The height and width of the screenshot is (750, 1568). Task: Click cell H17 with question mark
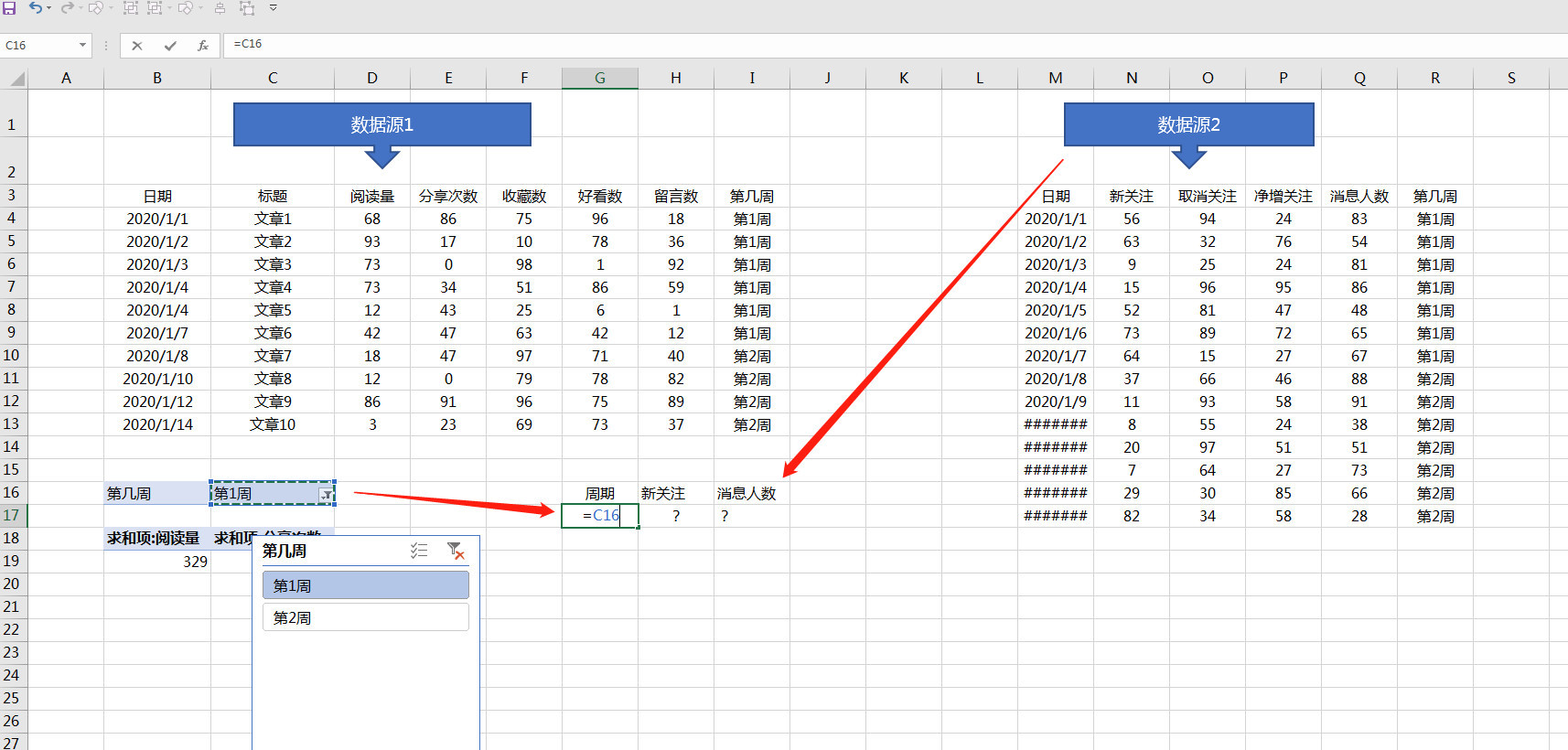tap(676, 516)
